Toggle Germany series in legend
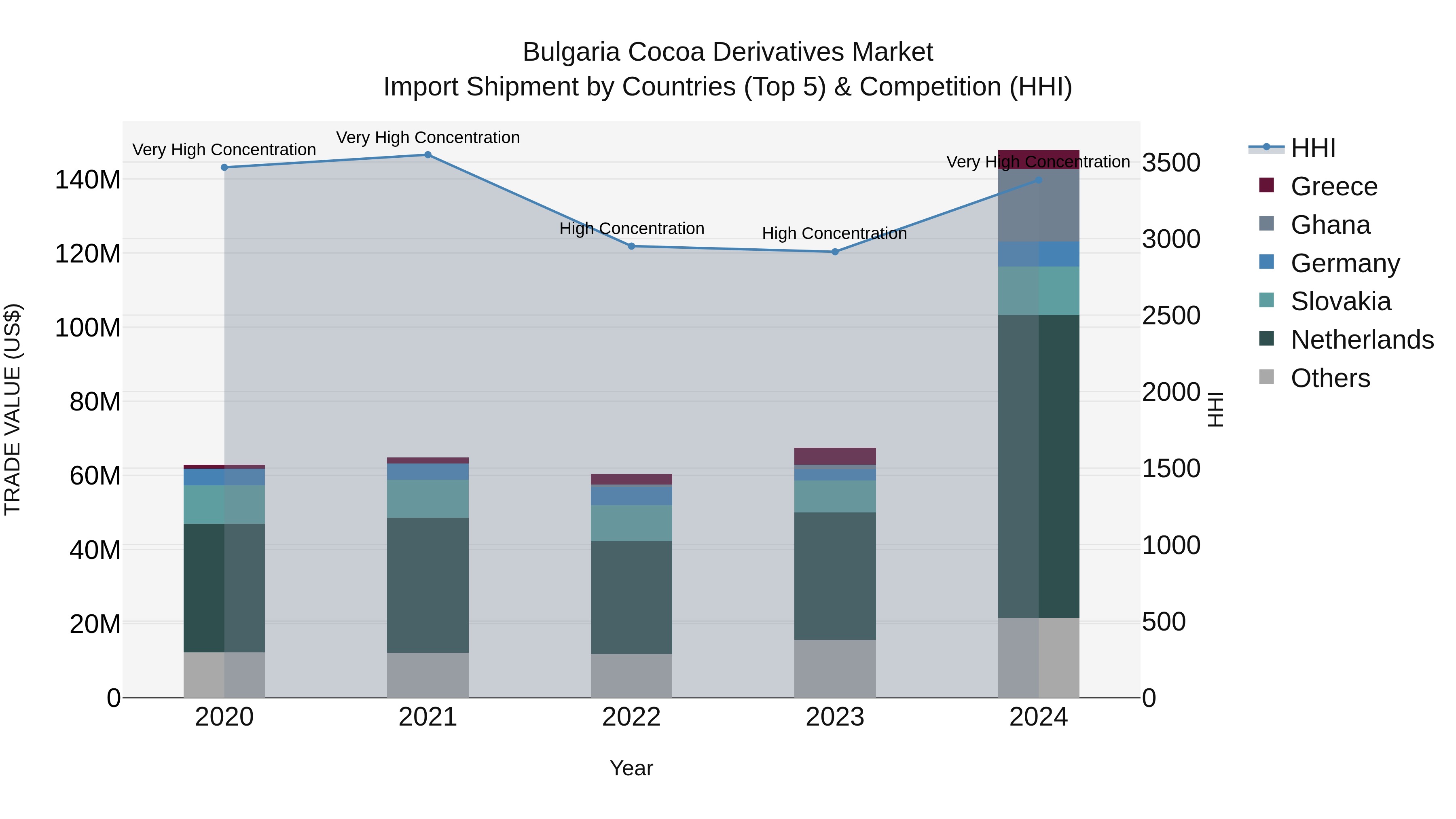This screenshot has width=1456, height=819. [x=1329, y=263]
